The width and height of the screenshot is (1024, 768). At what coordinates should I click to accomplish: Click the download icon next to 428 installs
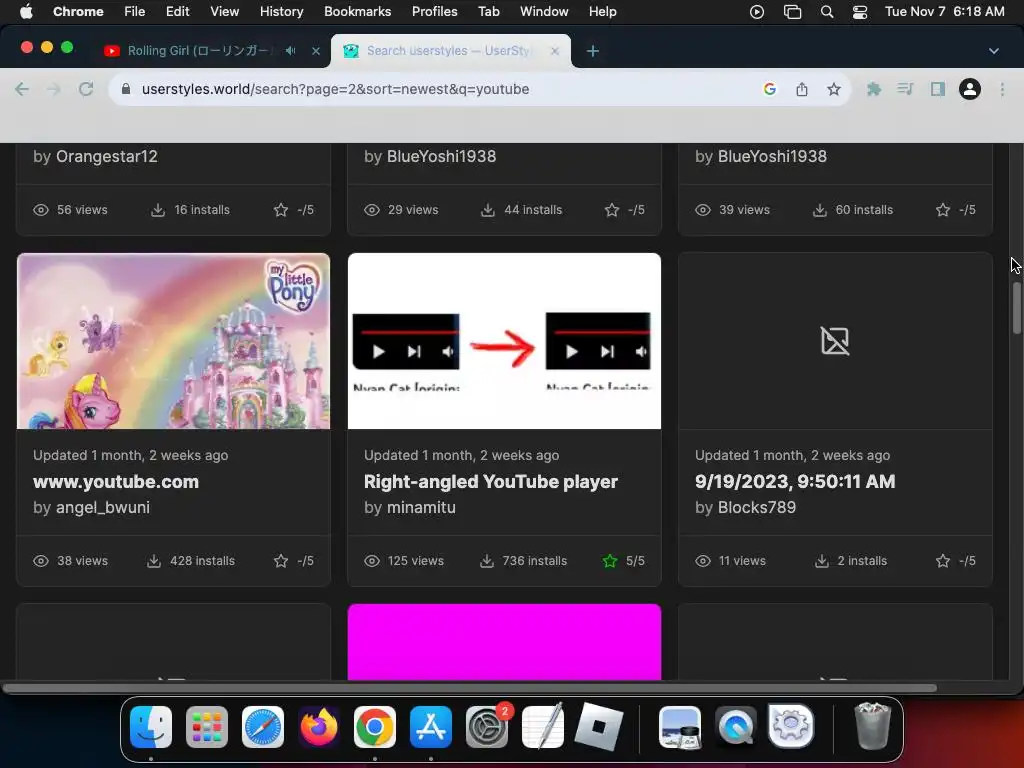(154, 561)
